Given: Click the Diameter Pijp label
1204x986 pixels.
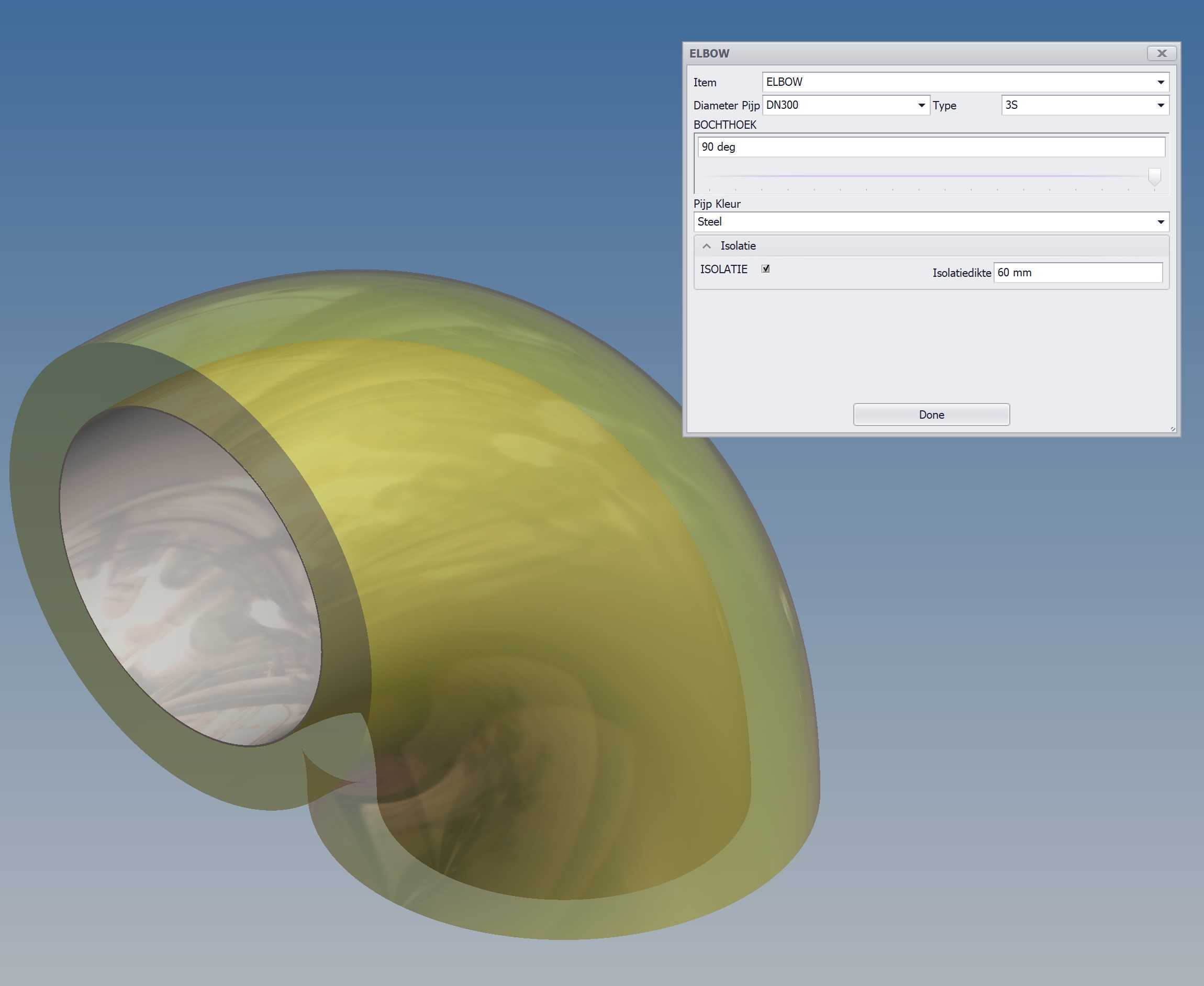Looking at the screenshot, I should tap(726, 106).
